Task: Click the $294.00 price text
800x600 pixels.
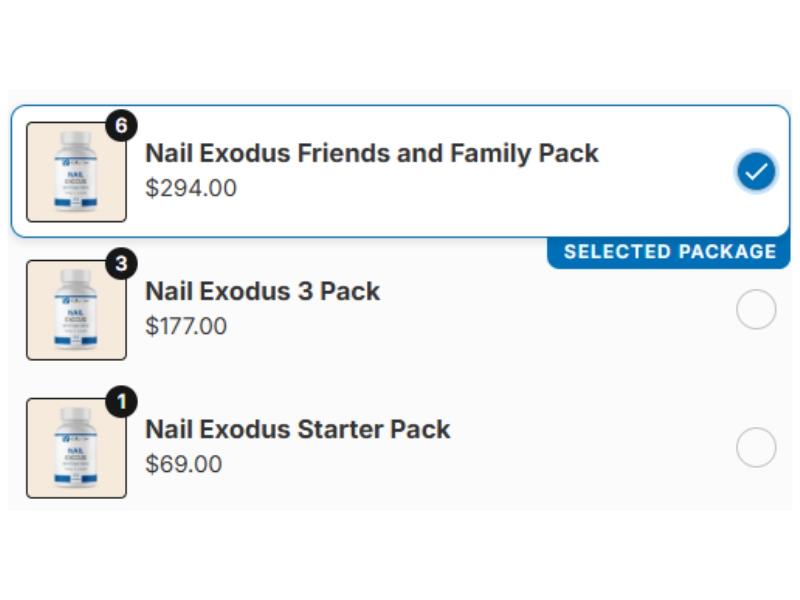Action: click(191, 188)
